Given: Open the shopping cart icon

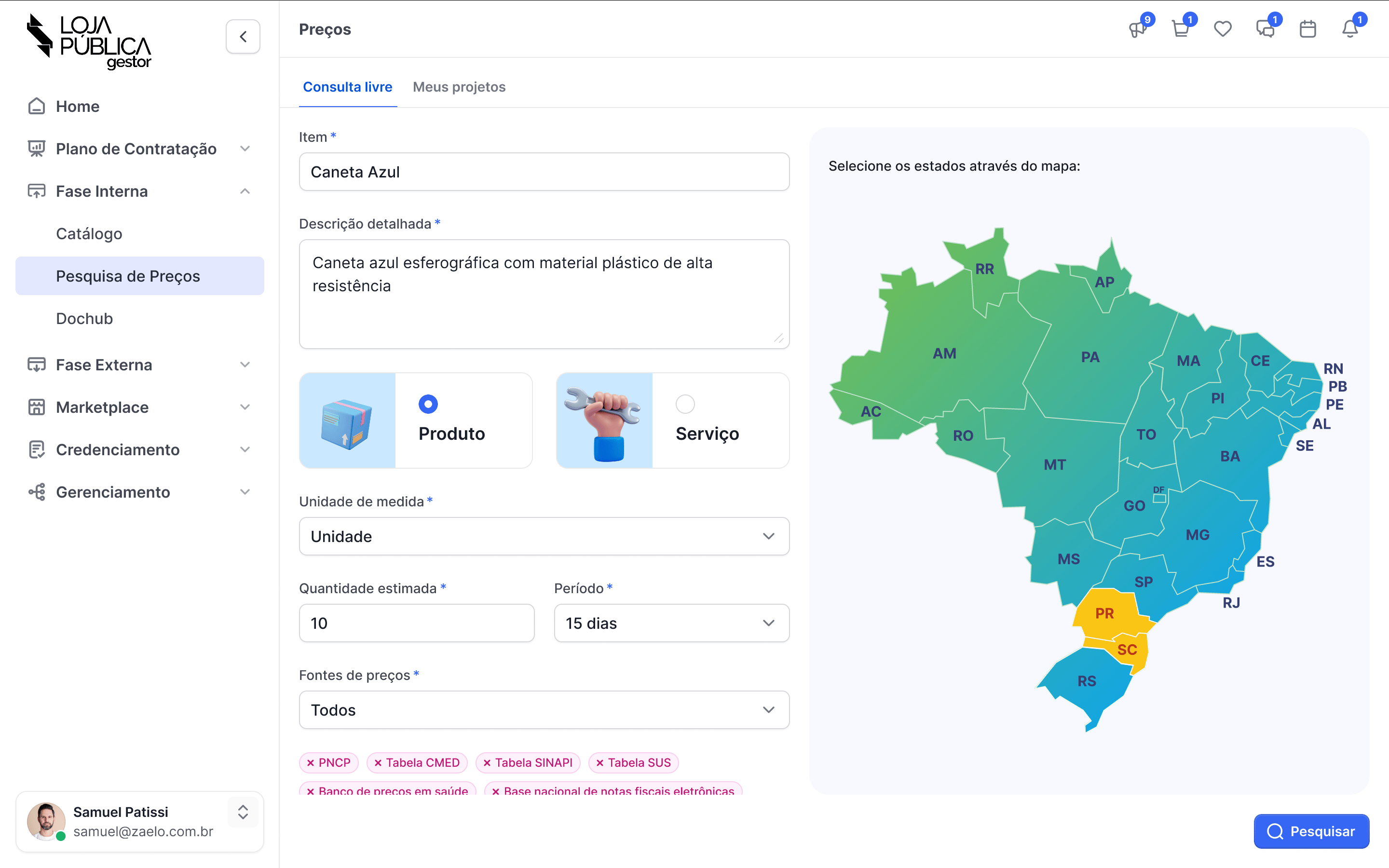Looking at the screenshot, I should coord(1180,29).
